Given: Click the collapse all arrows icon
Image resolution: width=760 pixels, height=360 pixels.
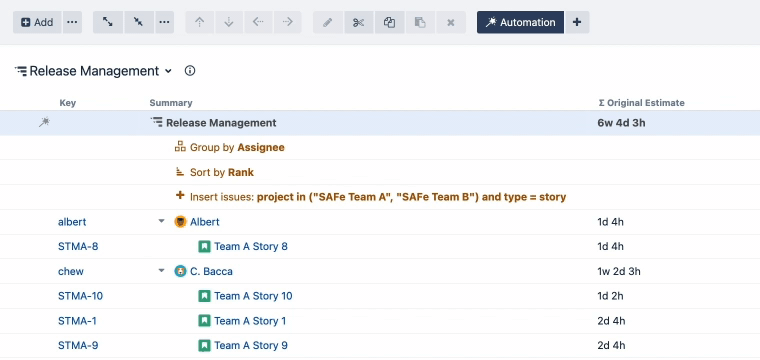Looking at the screenshot, I should click(139, 22).
